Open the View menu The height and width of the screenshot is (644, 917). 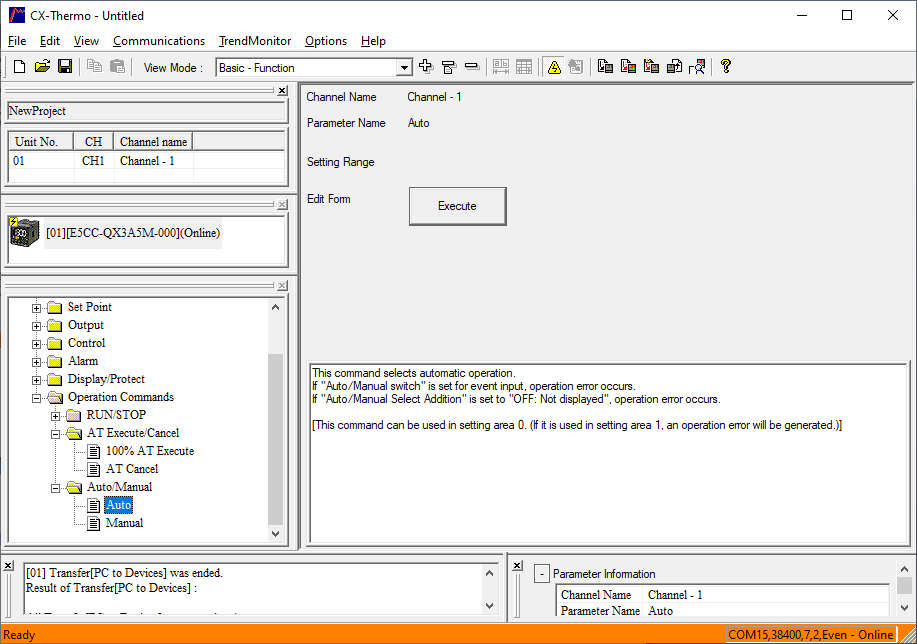click(x=86, y=41)
